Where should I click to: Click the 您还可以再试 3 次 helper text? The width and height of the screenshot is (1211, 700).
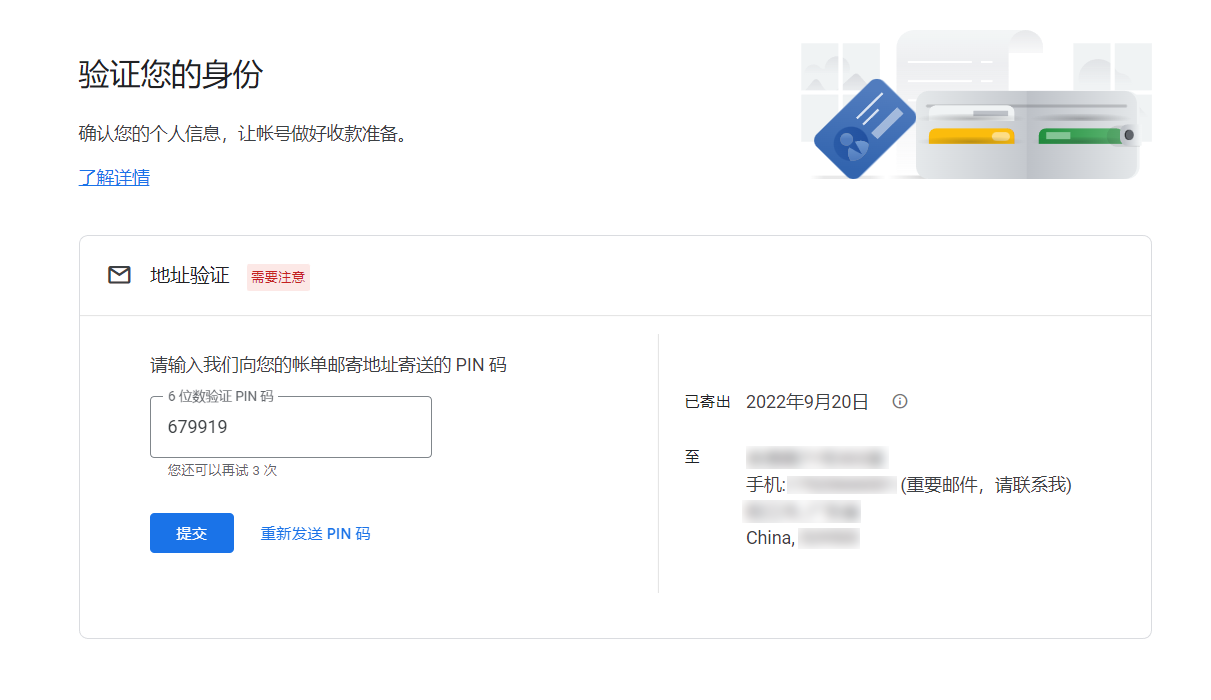click(x=222, y=470)
